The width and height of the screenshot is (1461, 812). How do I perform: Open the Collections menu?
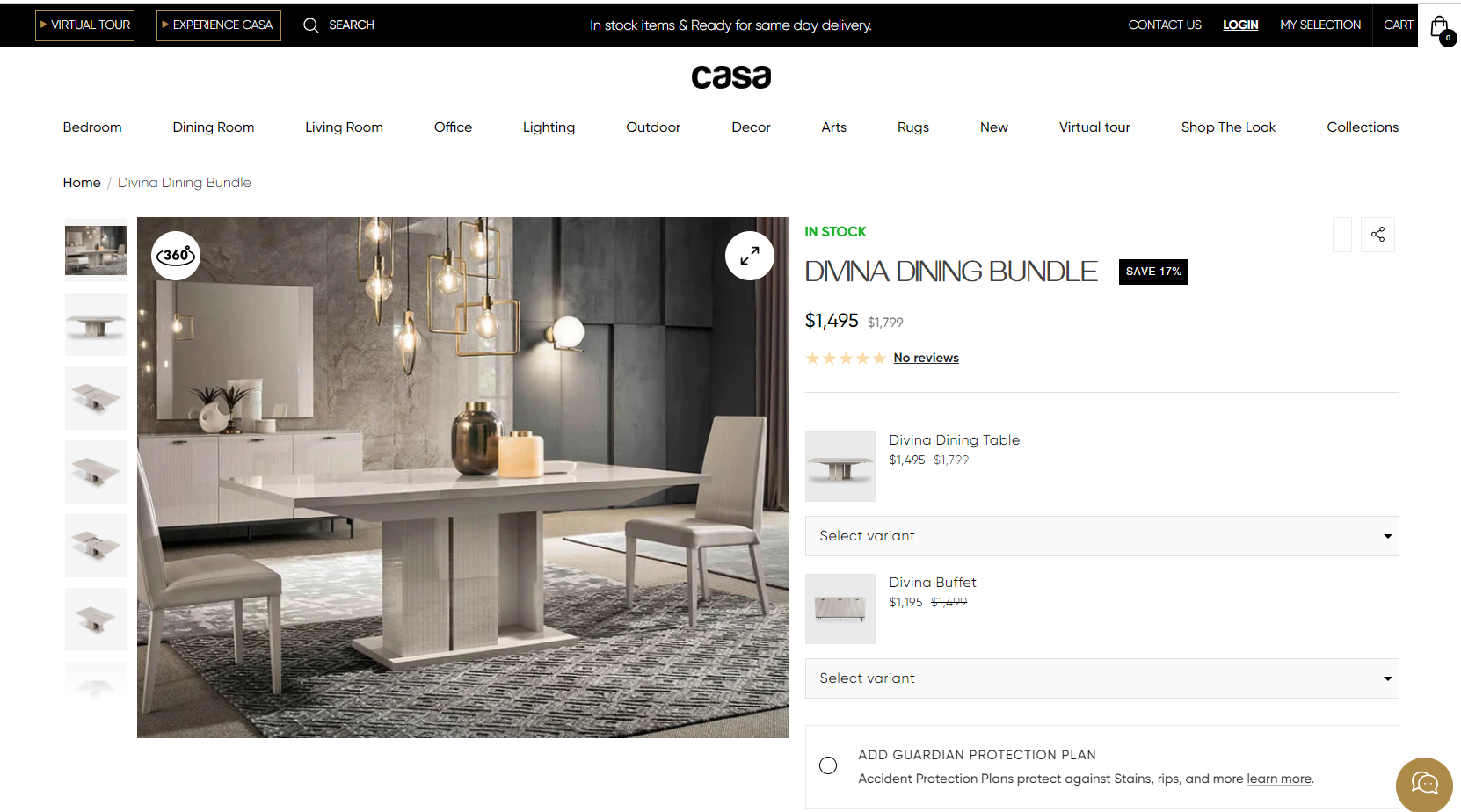point(1363,127)
